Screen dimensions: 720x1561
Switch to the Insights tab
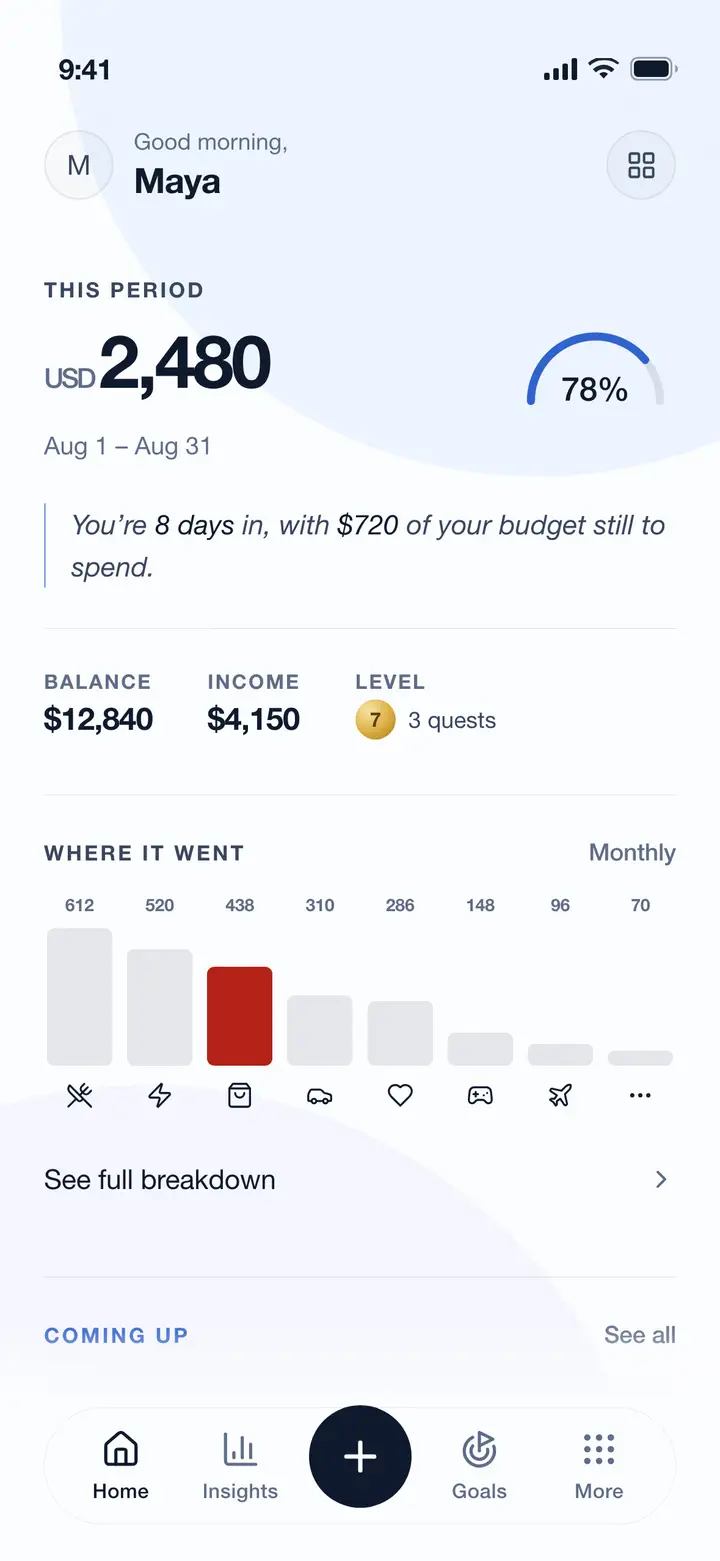tap(240, 1466)
